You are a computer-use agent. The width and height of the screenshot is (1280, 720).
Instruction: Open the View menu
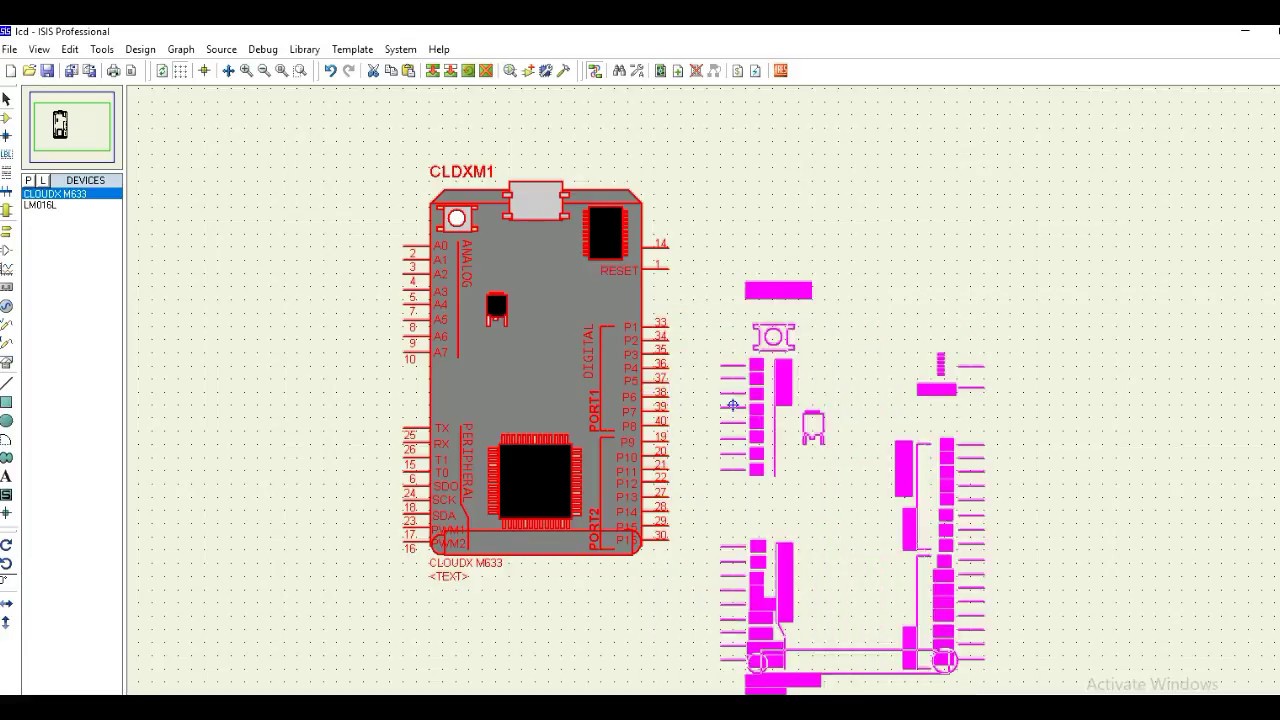(39, 49)
